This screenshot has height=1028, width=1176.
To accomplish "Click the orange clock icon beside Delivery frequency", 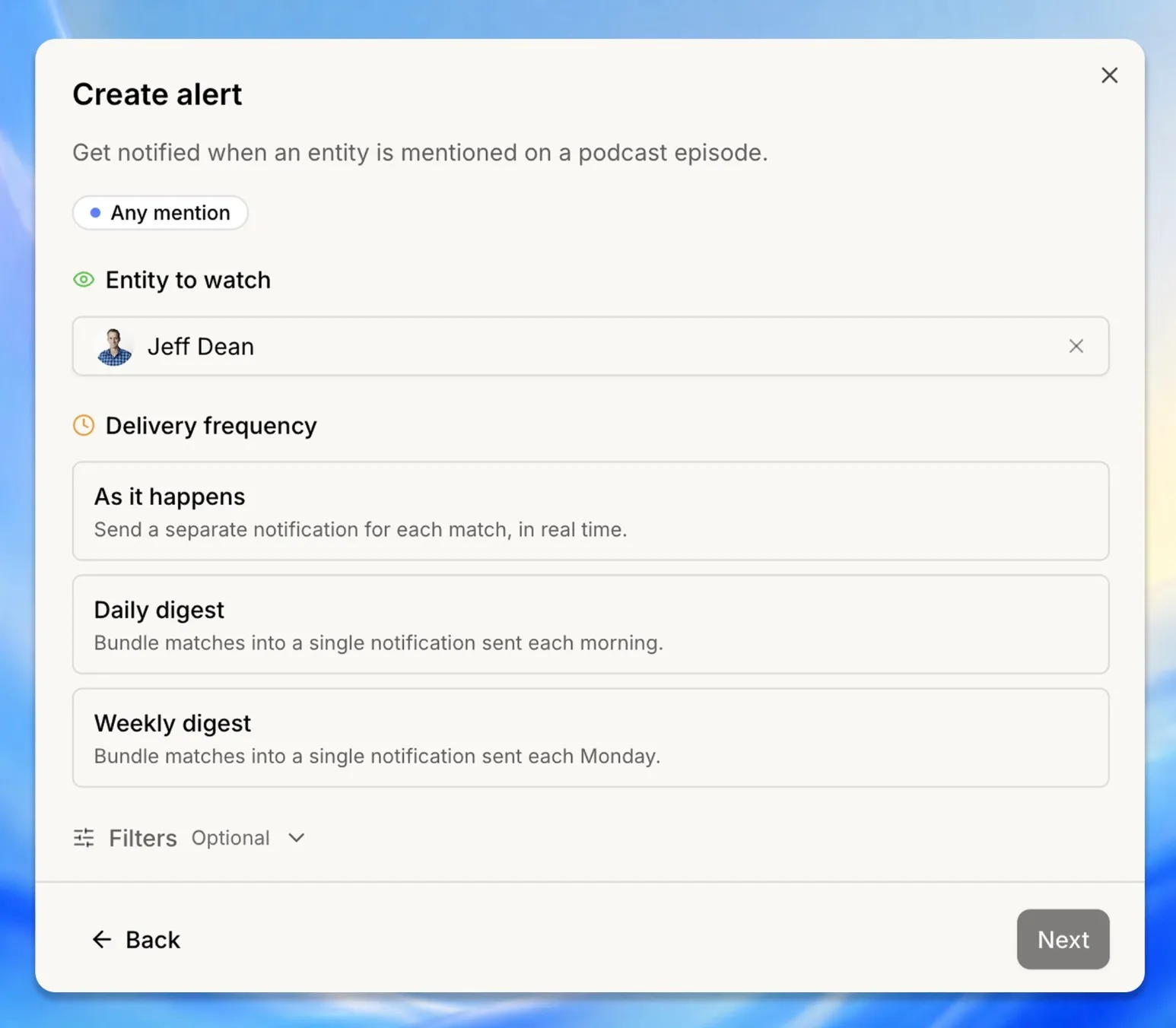I will (x=84, y=425).
